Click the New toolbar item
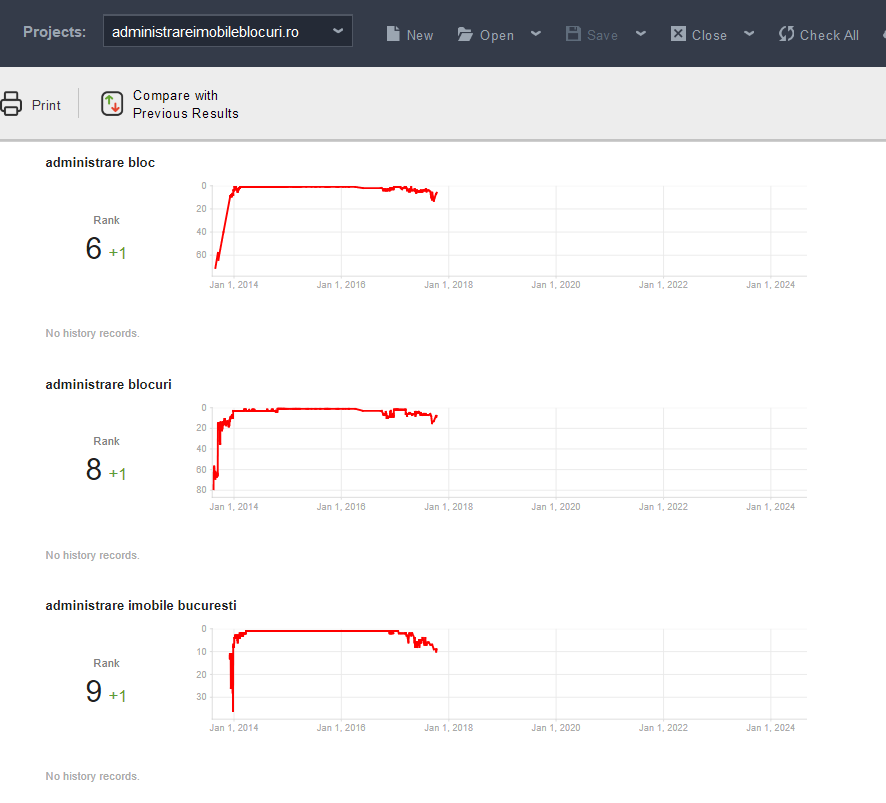 coord(410,34)
